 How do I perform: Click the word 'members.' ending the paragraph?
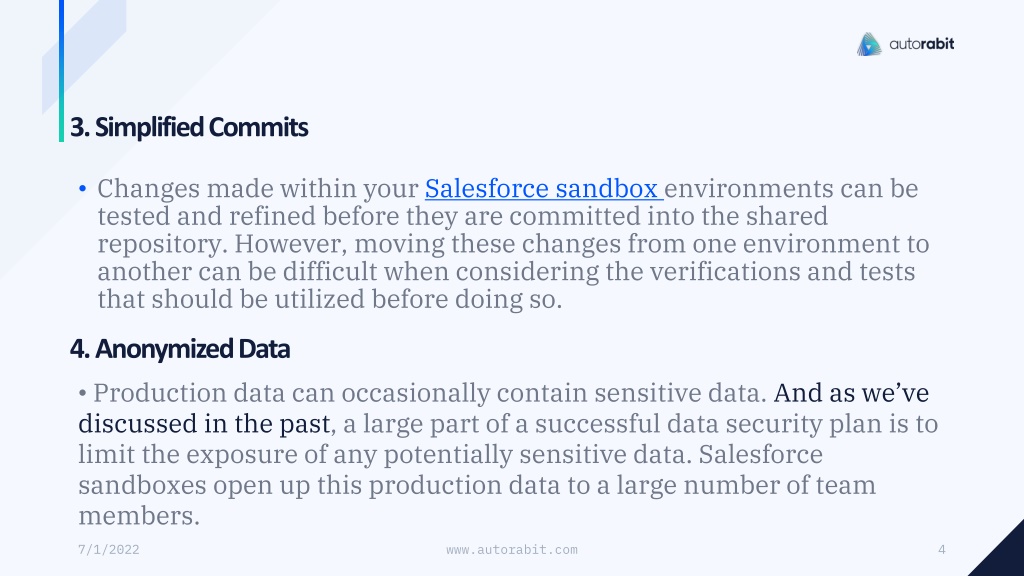[x=139, y=516]
